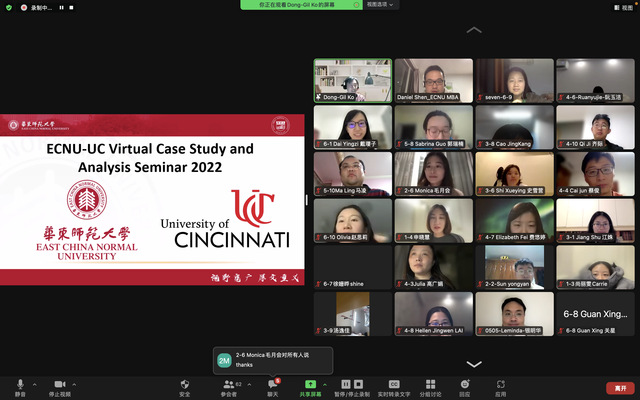
Task: Click the green screen-sharing notice banner
Action: [301, 5]
